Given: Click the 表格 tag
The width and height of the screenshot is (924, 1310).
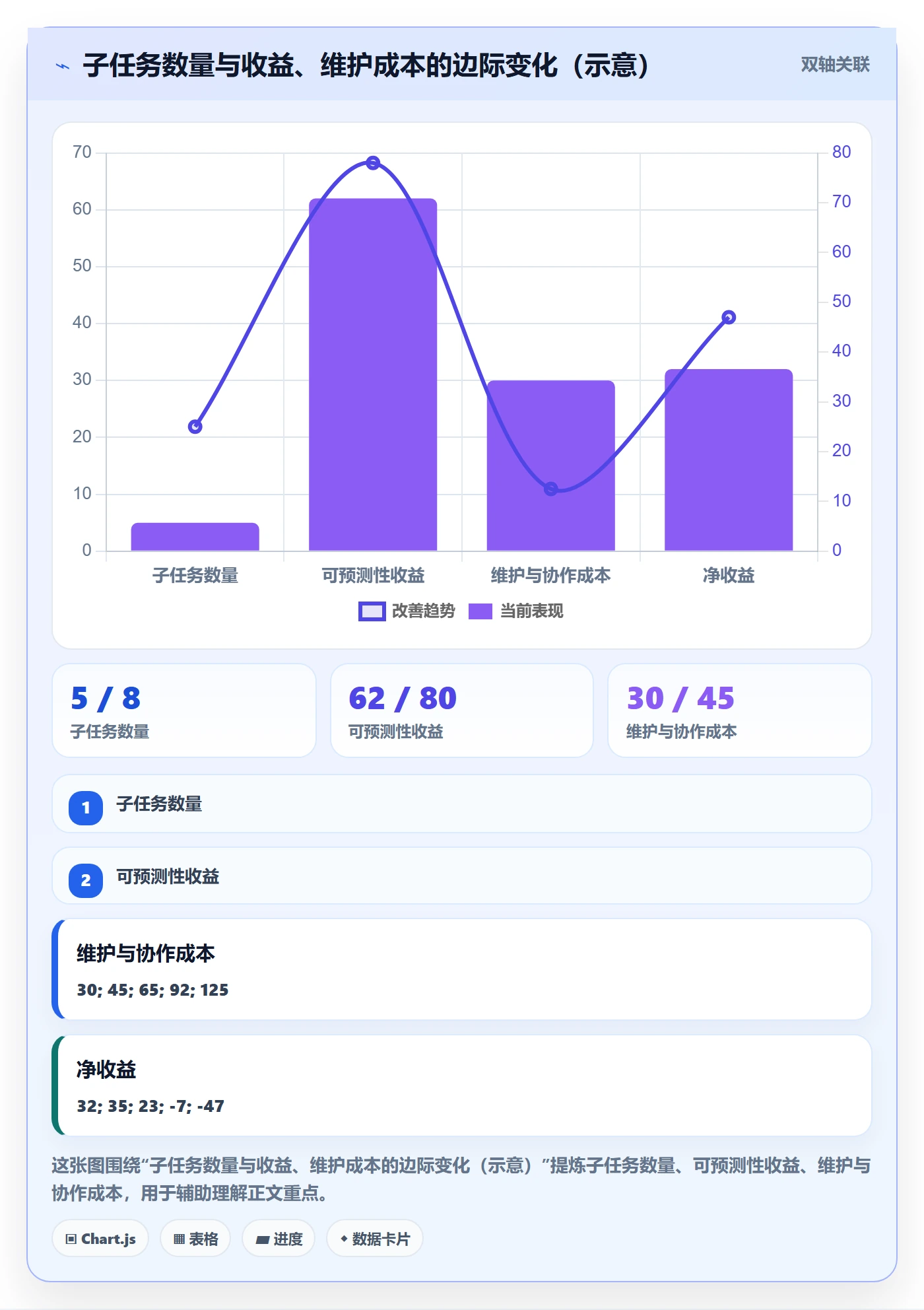Looking at the screenshot, I should [x=195, y=1239].
